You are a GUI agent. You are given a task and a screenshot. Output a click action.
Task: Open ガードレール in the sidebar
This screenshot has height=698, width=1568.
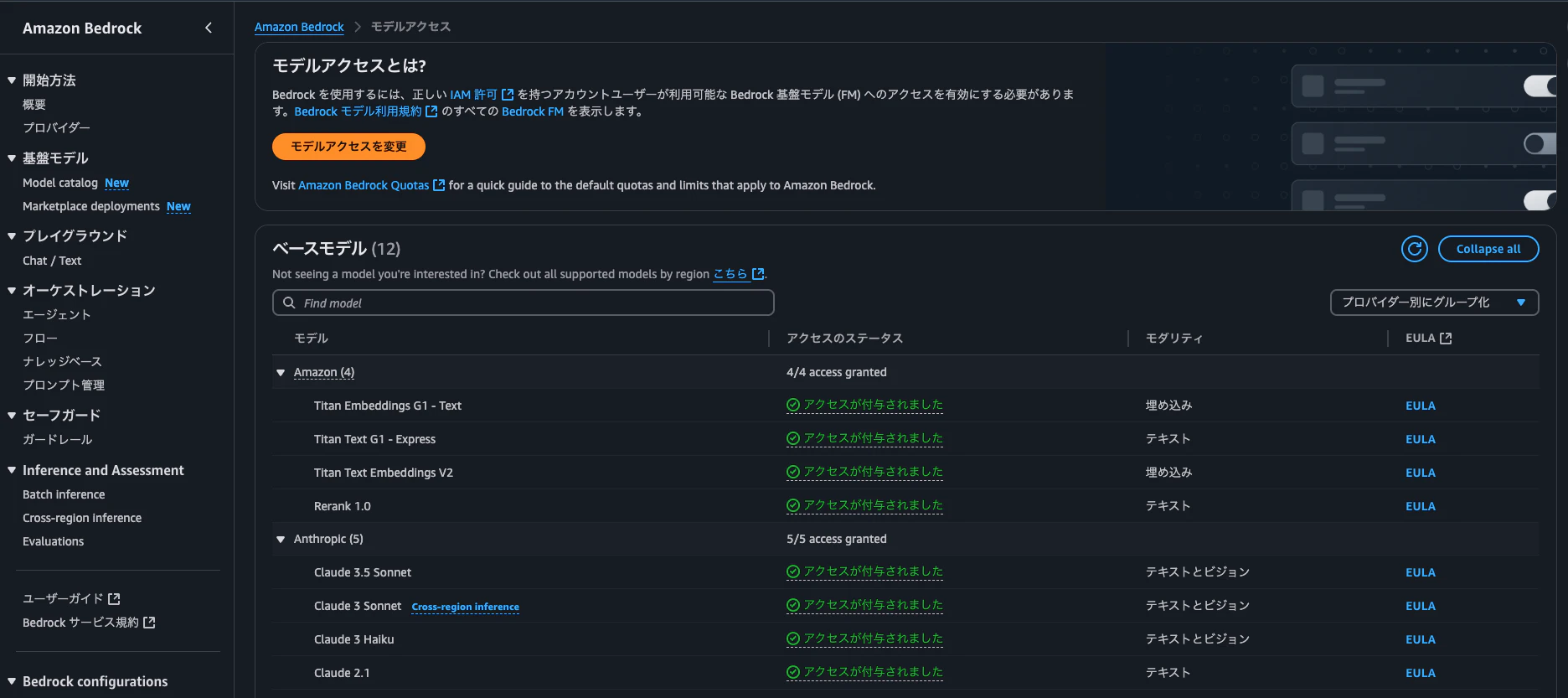tap(58, 439)
